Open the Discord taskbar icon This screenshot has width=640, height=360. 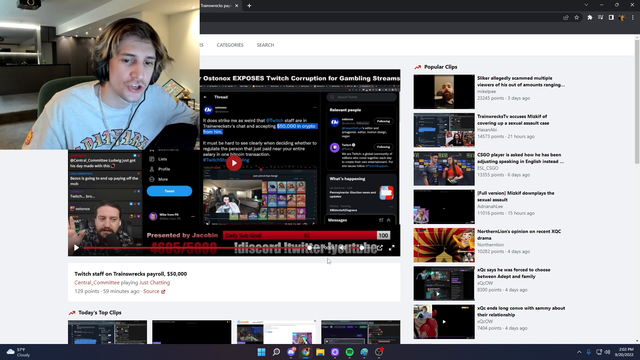point(291,352)
